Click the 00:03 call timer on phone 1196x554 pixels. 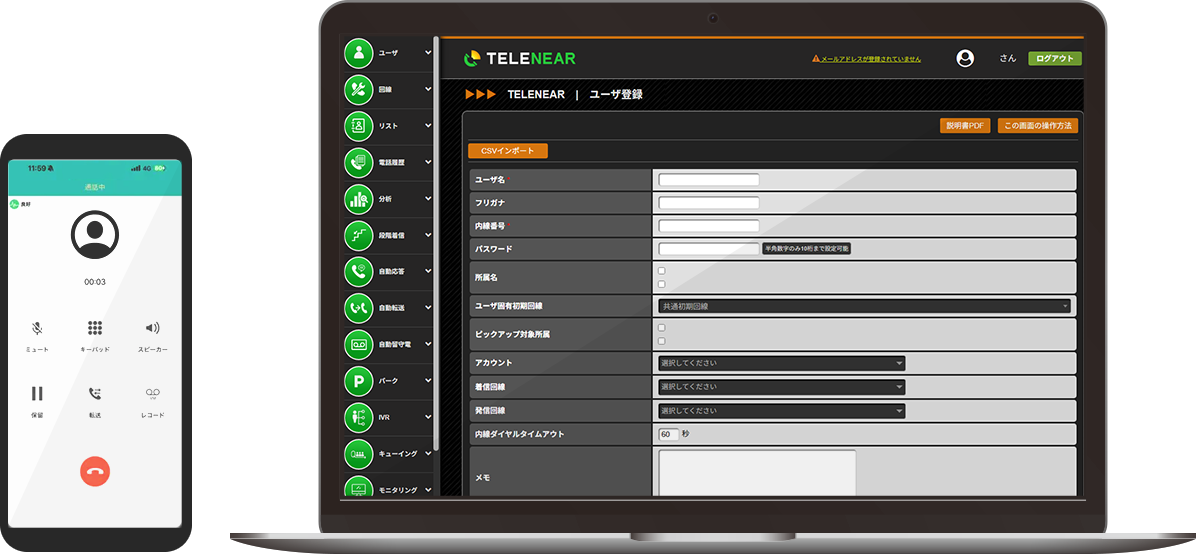click(95, 282)
